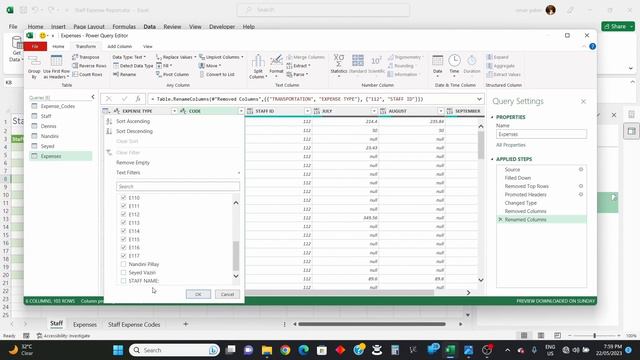Uncheck the E112 filter value
This screenshot has height=360, width=640.
tap(124, 214)
